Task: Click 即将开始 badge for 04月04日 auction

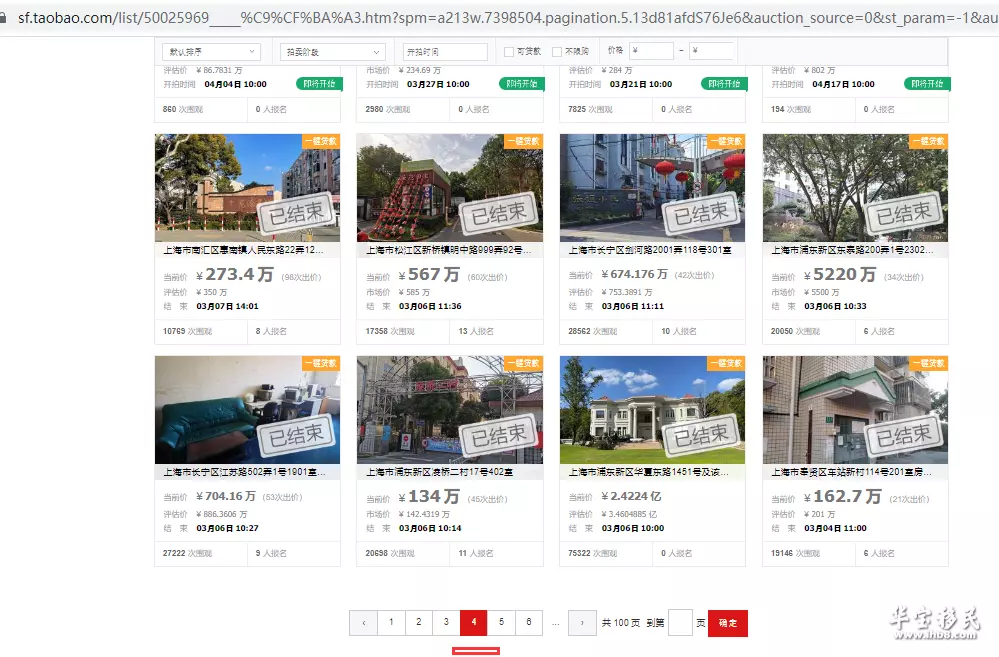Action: coord(320,84)
